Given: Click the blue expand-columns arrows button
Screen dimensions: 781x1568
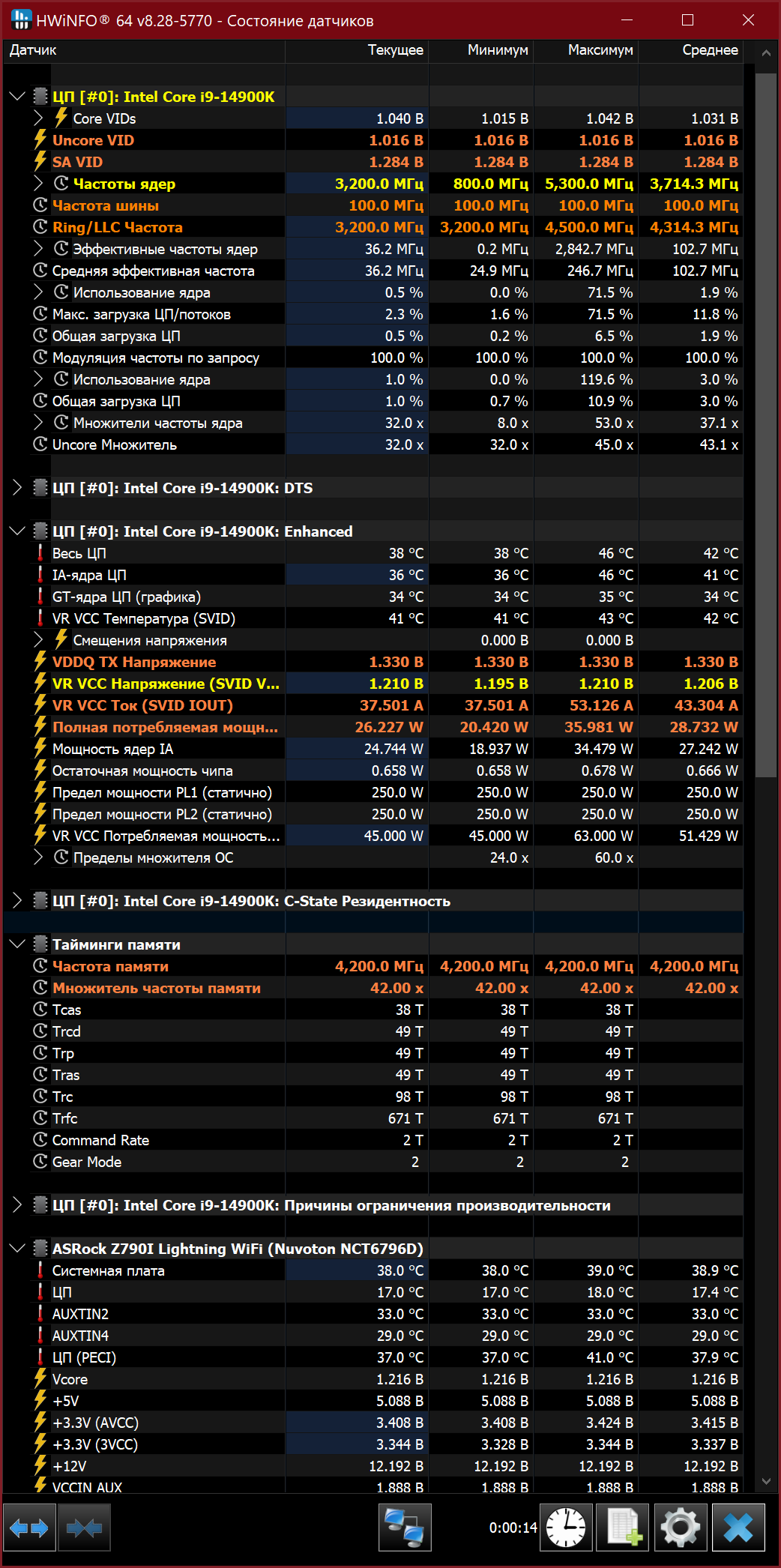Looking at the screenshot, I should tap(30, 1528).
